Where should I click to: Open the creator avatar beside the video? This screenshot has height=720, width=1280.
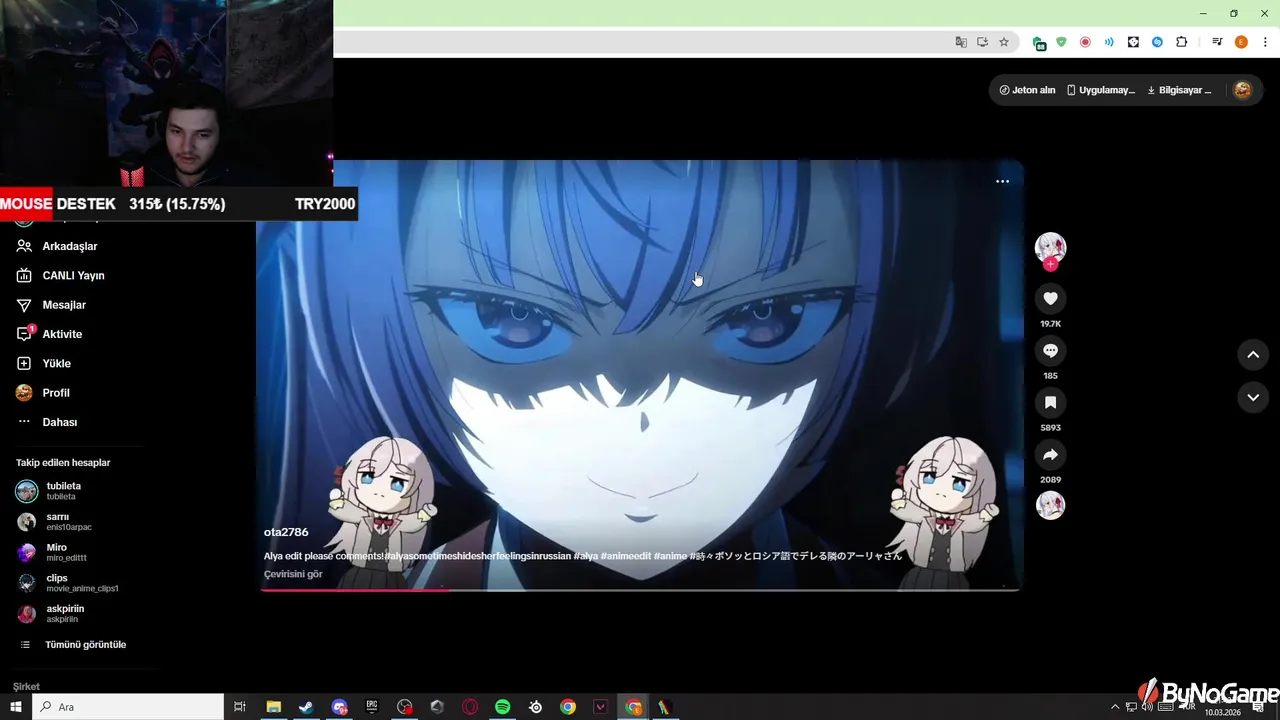click(x=1050, y=247)
